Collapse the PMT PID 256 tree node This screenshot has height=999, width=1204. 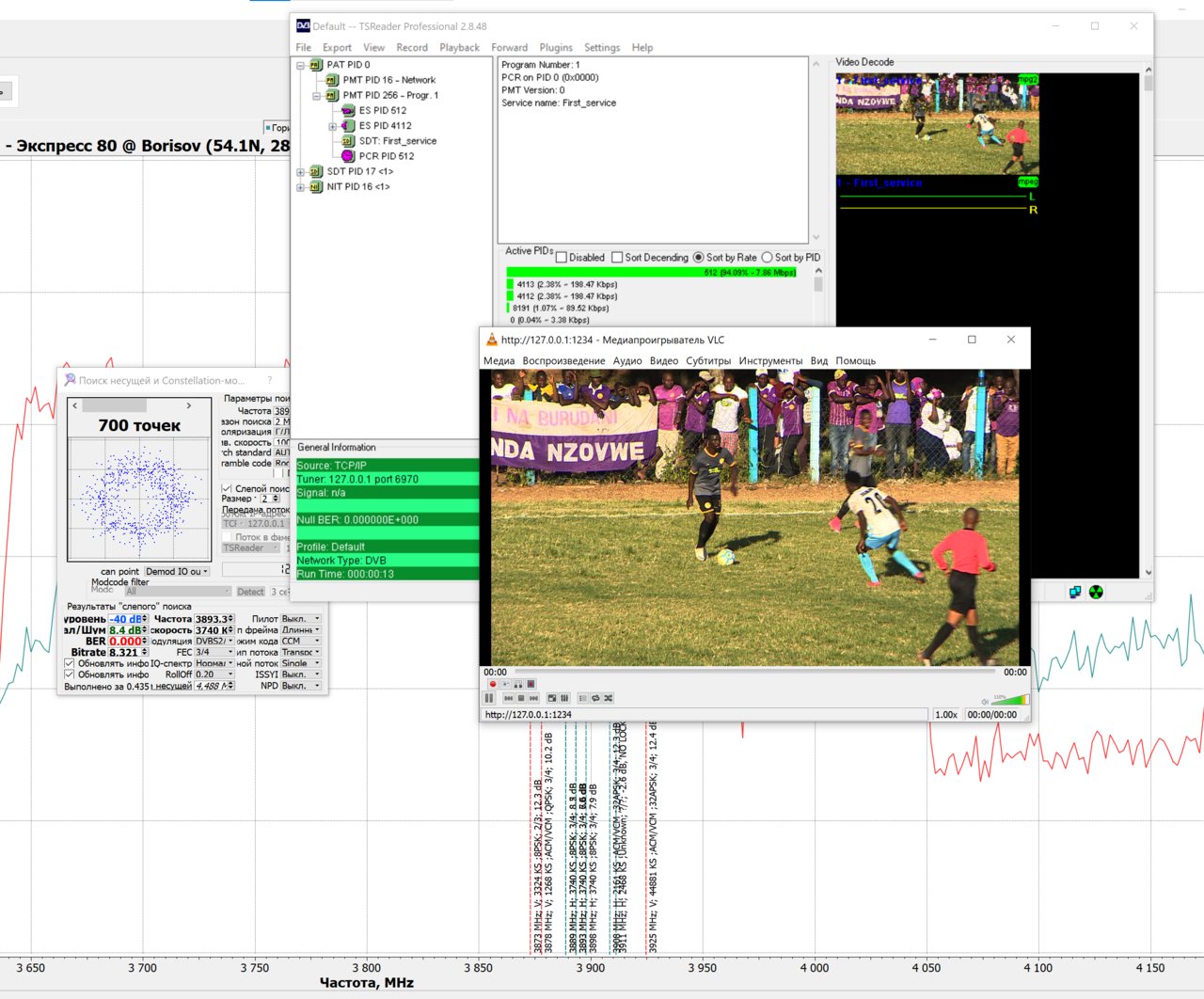coord(317,95)
